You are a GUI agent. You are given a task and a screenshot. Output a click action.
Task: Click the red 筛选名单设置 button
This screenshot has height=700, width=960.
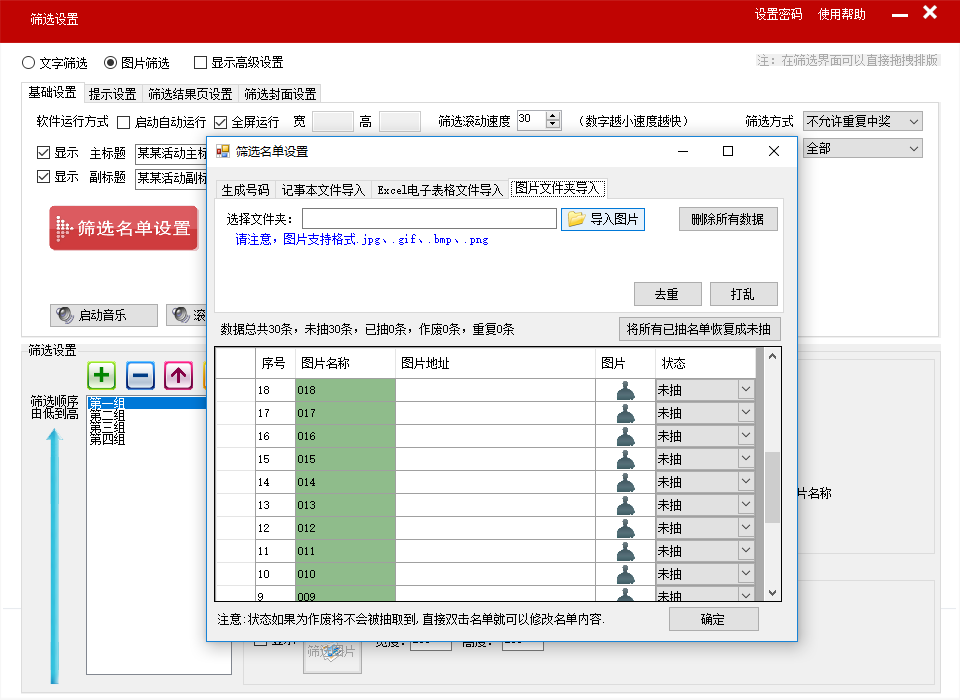click(123, 228)
